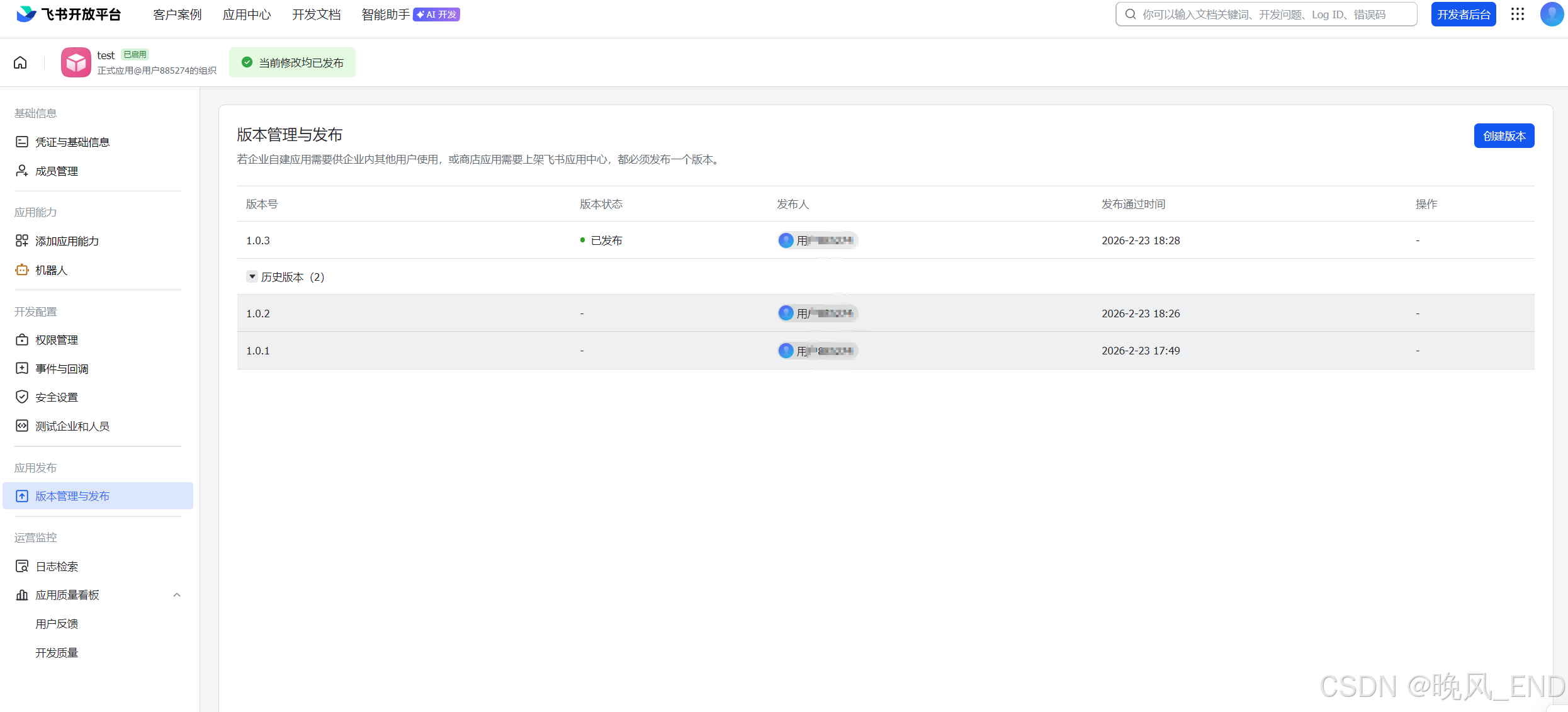Click the 创建版本 button
The width and height of the screenshot is (1568, 712).
pyautogui.click(x=1504, y=135)
